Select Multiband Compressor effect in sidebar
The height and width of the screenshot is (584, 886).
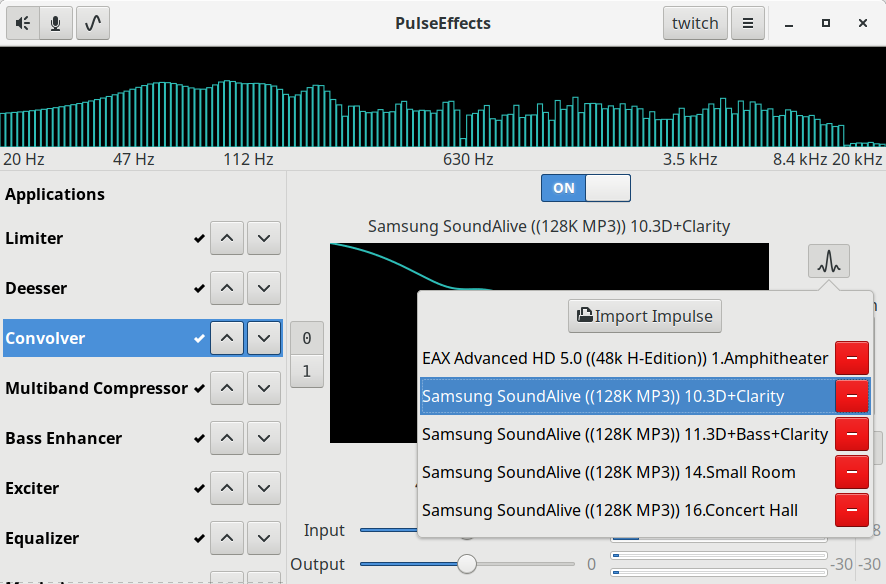pos(105,388)
